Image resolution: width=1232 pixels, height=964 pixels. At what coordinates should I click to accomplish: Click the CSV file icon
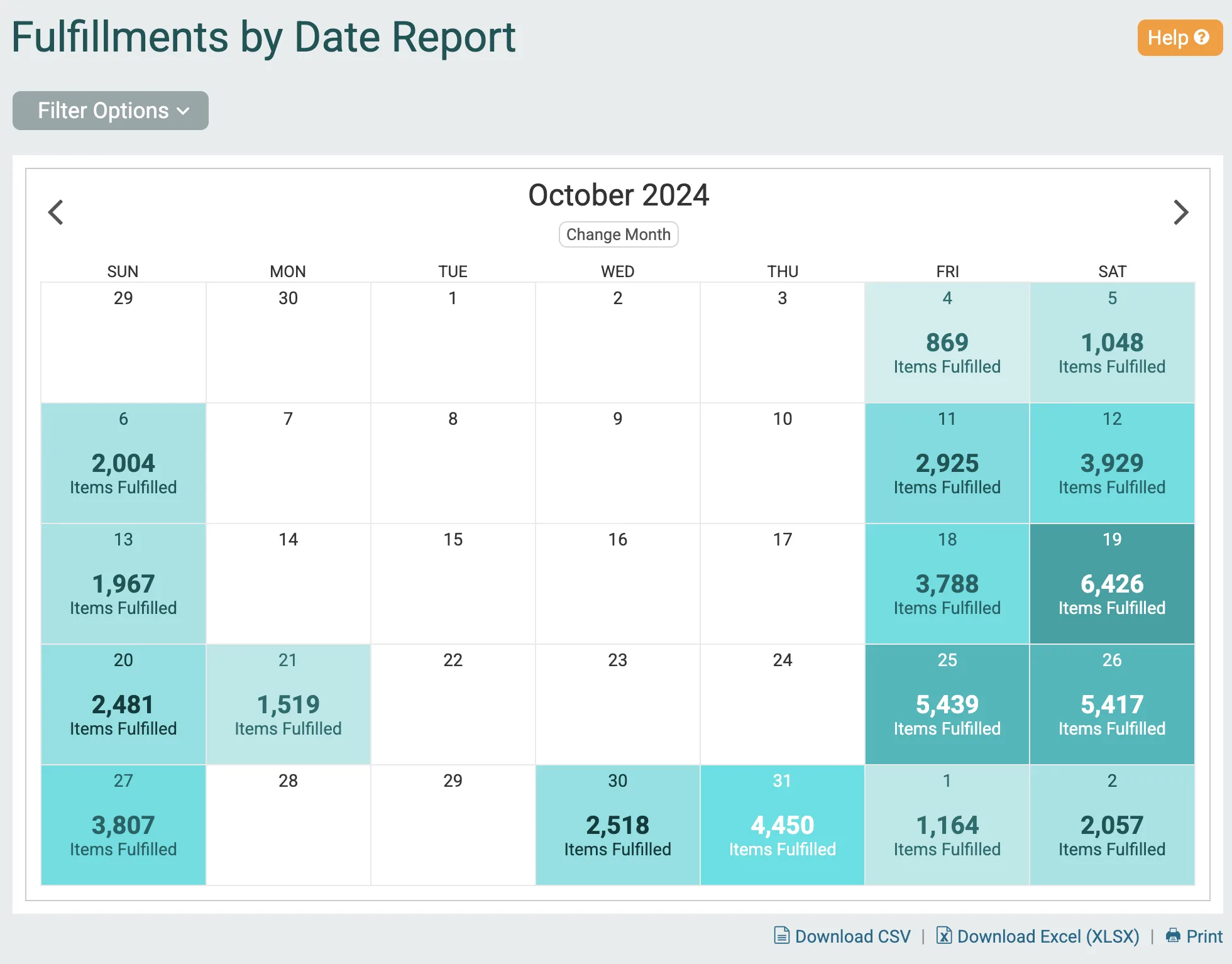(x=781, y=936)
